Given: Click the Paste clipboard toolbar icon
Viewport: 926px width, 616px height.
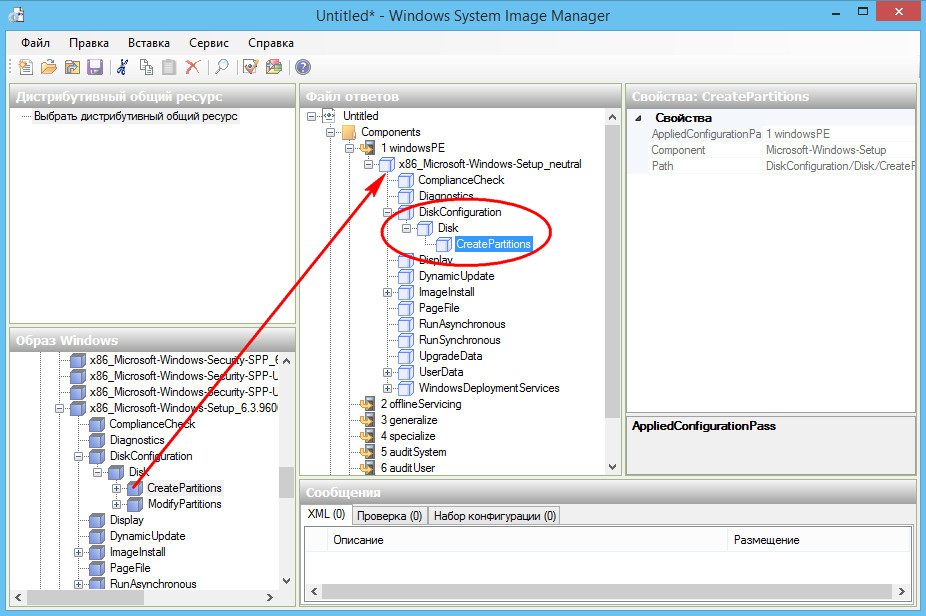Looking at the screenshot, I should point(169,67).
